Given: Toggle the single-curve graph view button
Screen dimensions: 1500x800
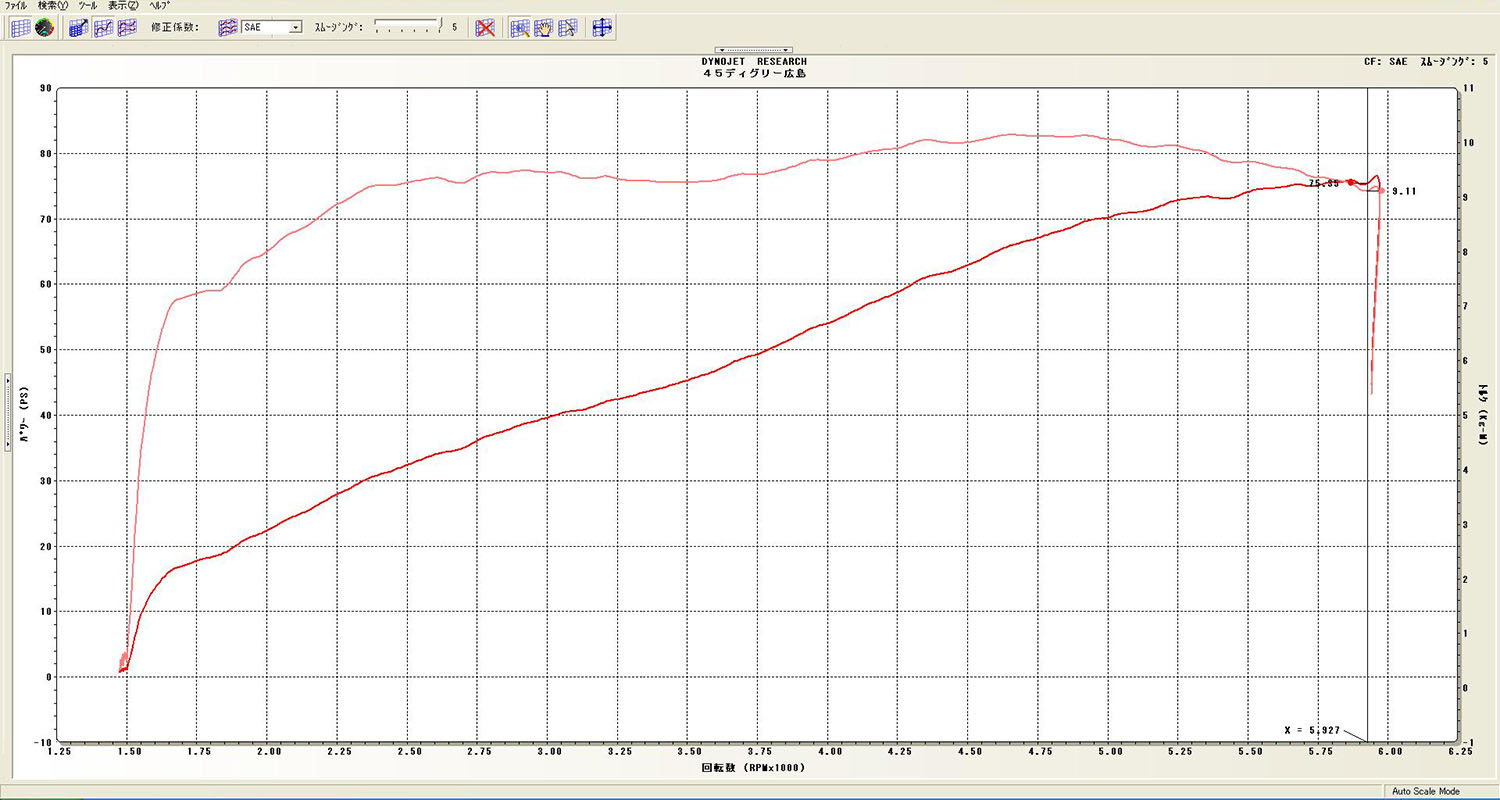Looking at the screenshot, I should click(103, 27).
